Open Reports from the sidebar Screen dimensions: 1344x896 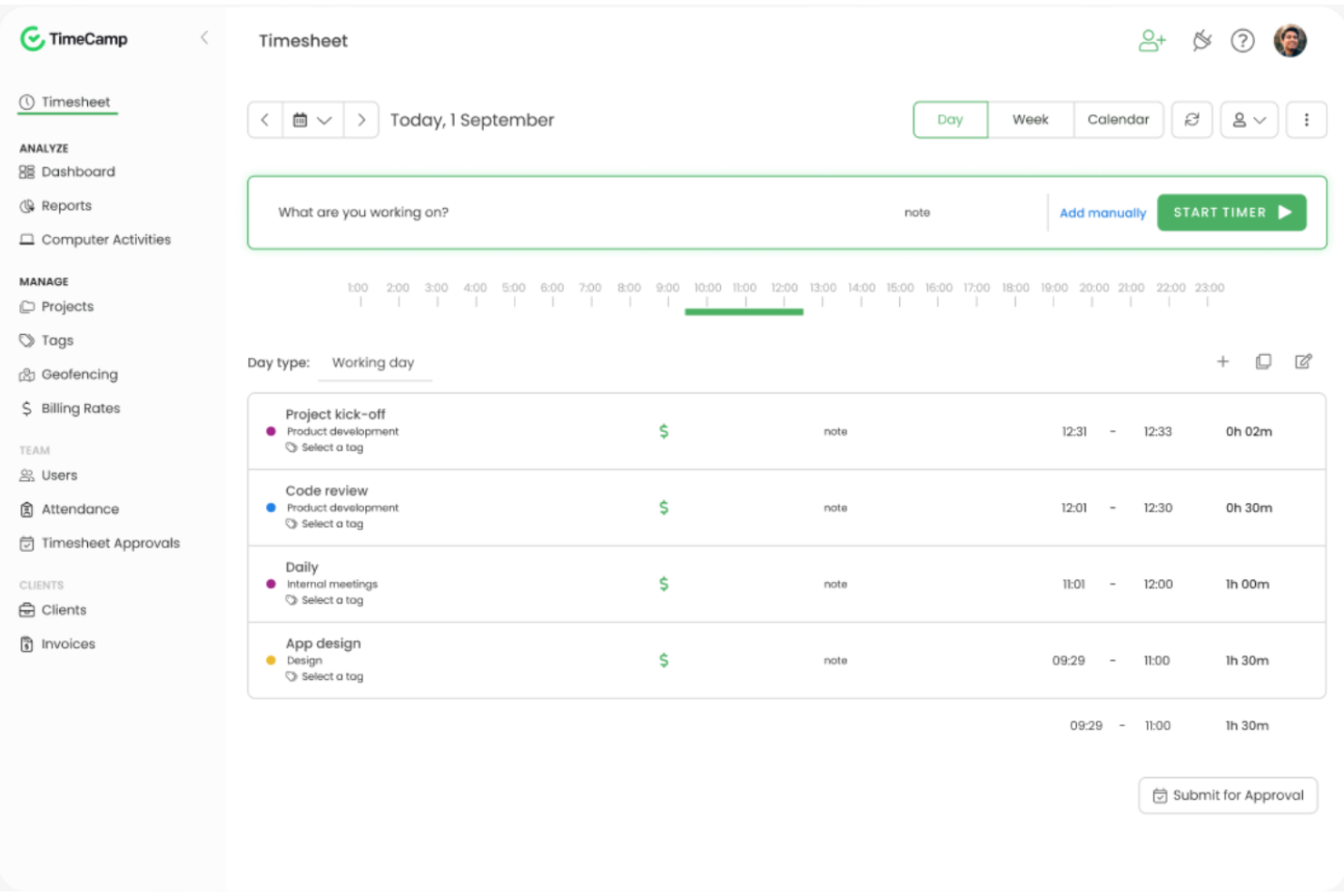[65, 205]
